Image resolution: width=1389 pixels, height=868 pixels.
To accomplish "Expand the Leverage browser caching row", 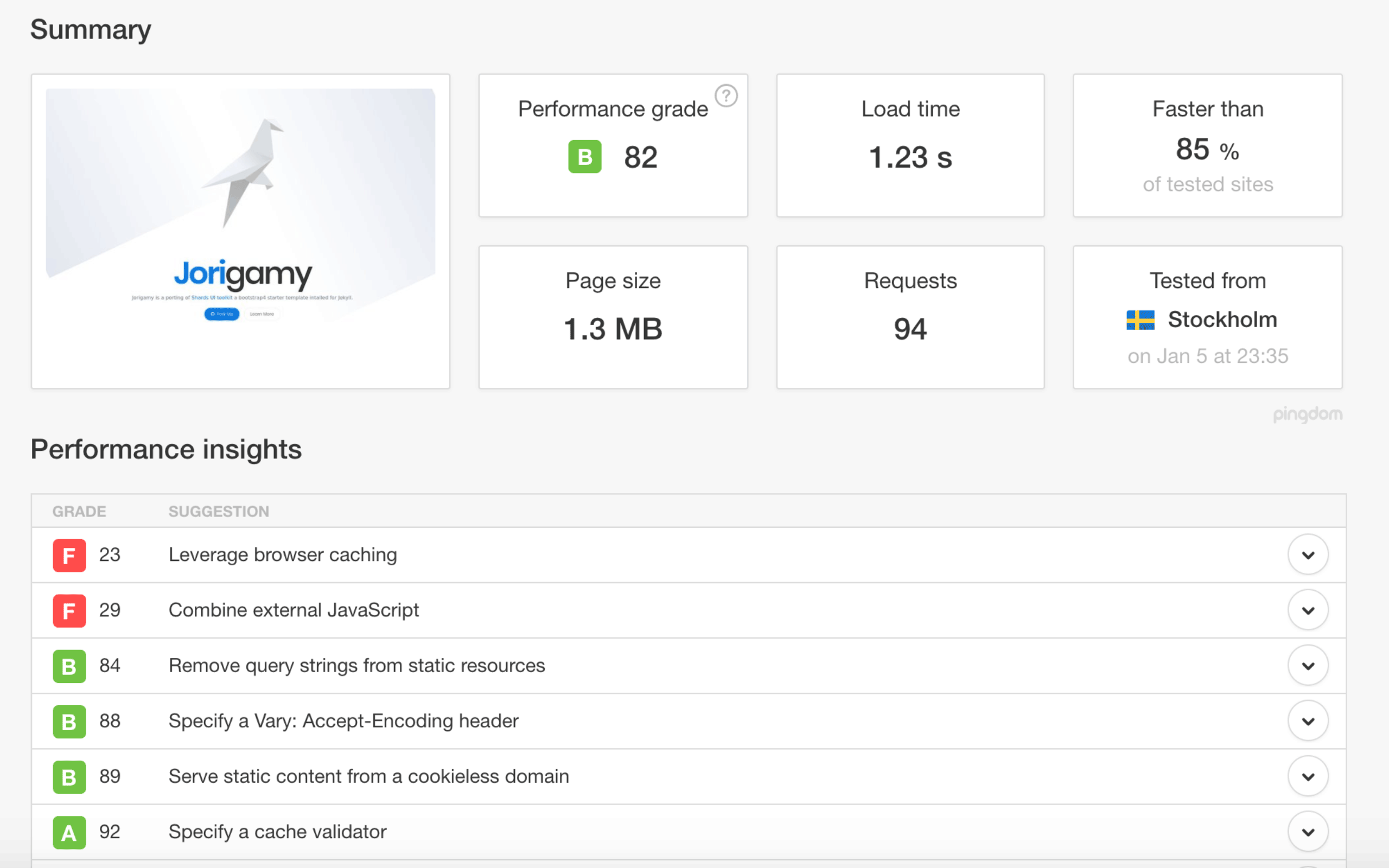I will coord(1308,555).
